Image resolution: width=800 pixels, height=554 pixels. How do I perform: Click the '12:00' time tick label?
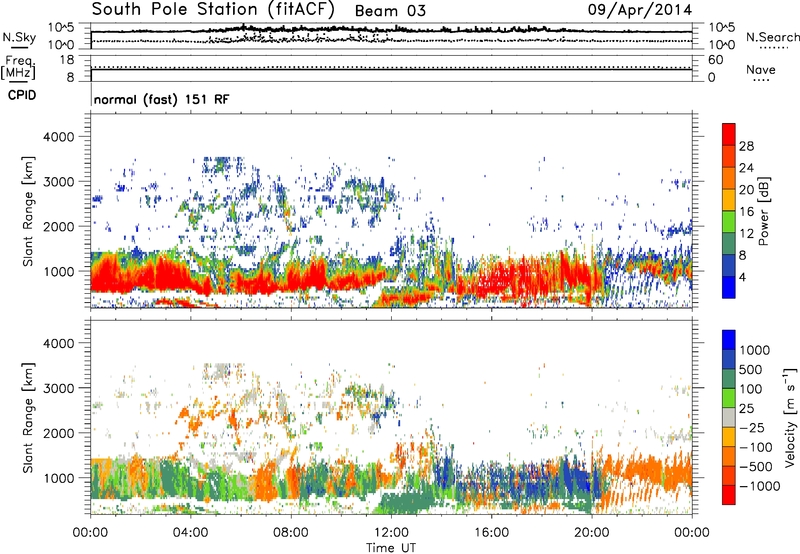[391, 533]
